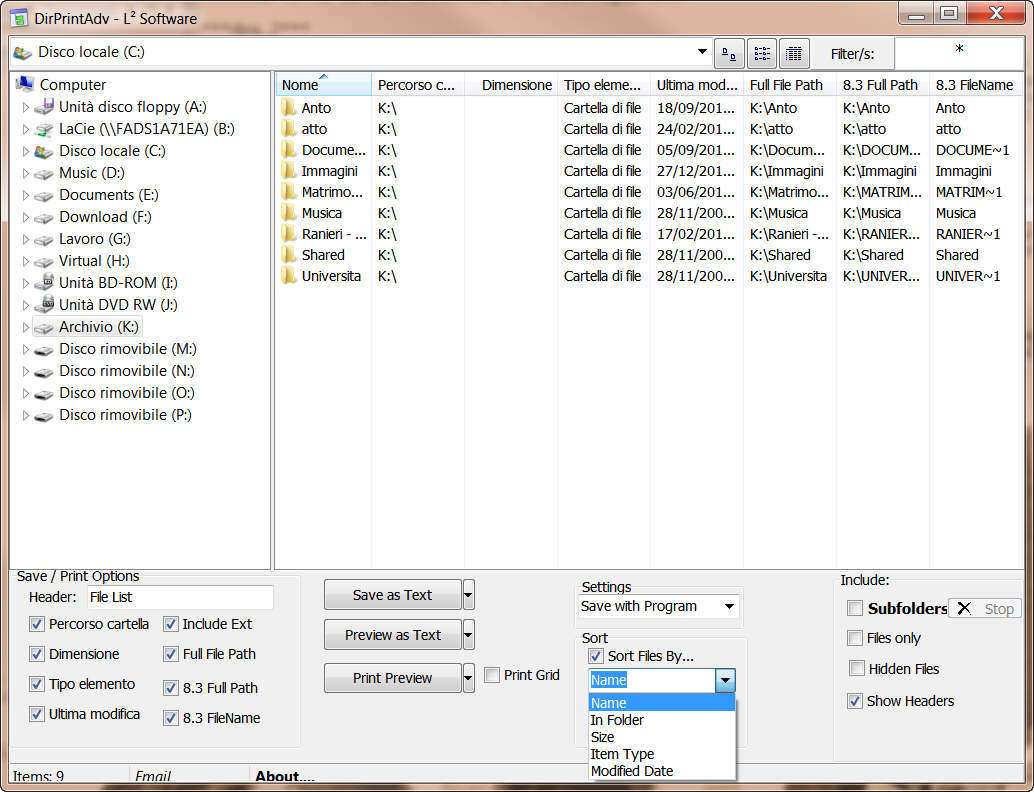Image resolution: width=1034 pixels, height=792 pixels.
Task: Click the Disco rimovibile (M:) drive icon
Action: (x=44, y=350)
